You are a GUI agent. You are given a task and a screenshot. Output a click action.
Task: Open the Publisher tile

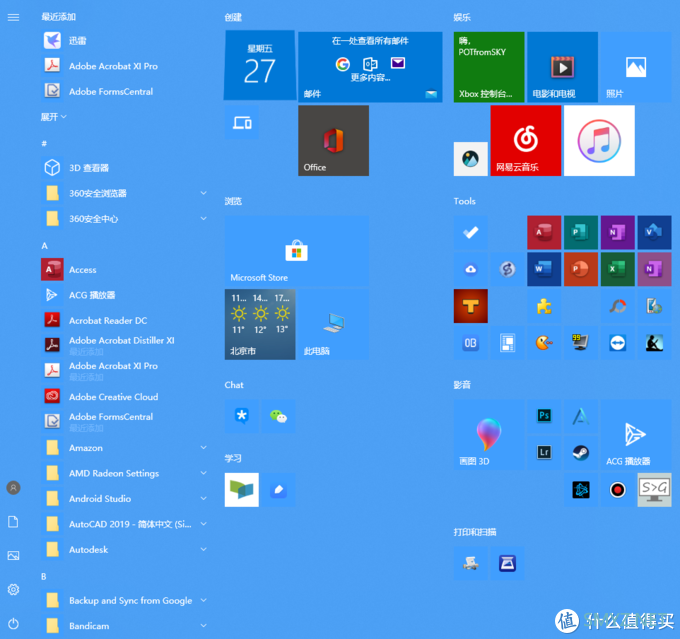coord(581,233)
